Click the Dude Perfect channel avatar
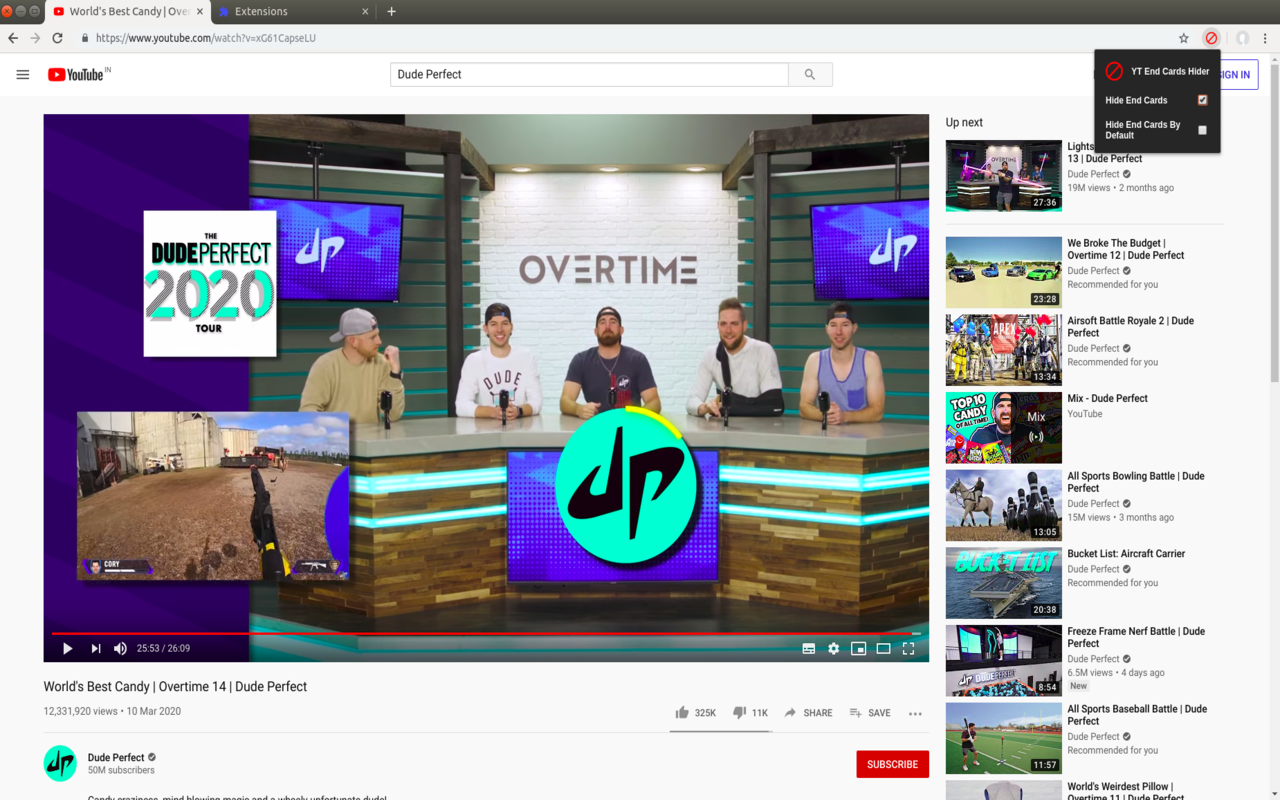Viewport: 1280px width, 800px height. click(x=60, y=763)
